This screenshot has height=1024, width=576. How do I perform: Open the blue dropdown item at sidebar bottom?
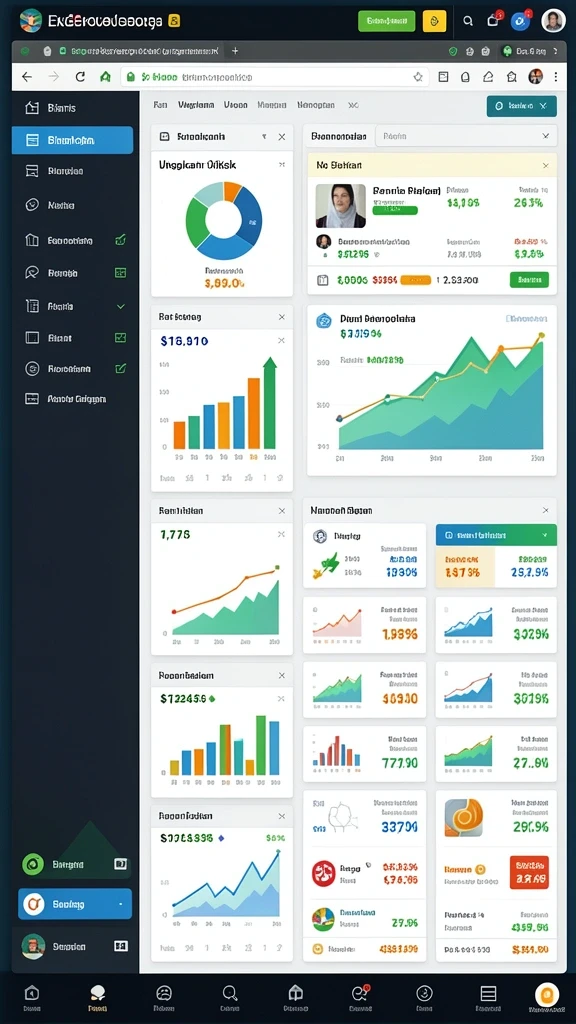point(75,904)
